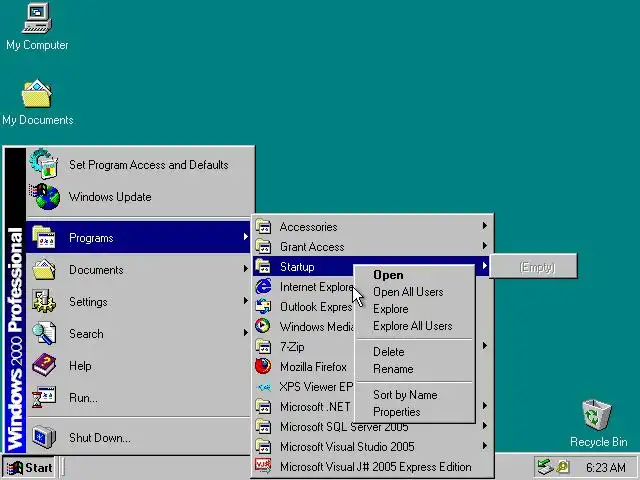Click the Settings gear icon in Start menu

(x=44, y=301)
